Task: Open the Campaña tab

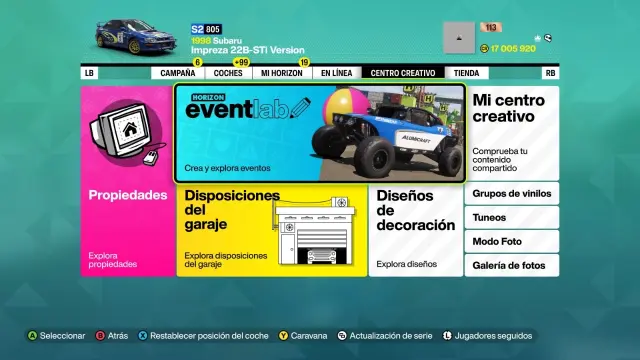Action: pyautogui.click(x=178, y=73)
